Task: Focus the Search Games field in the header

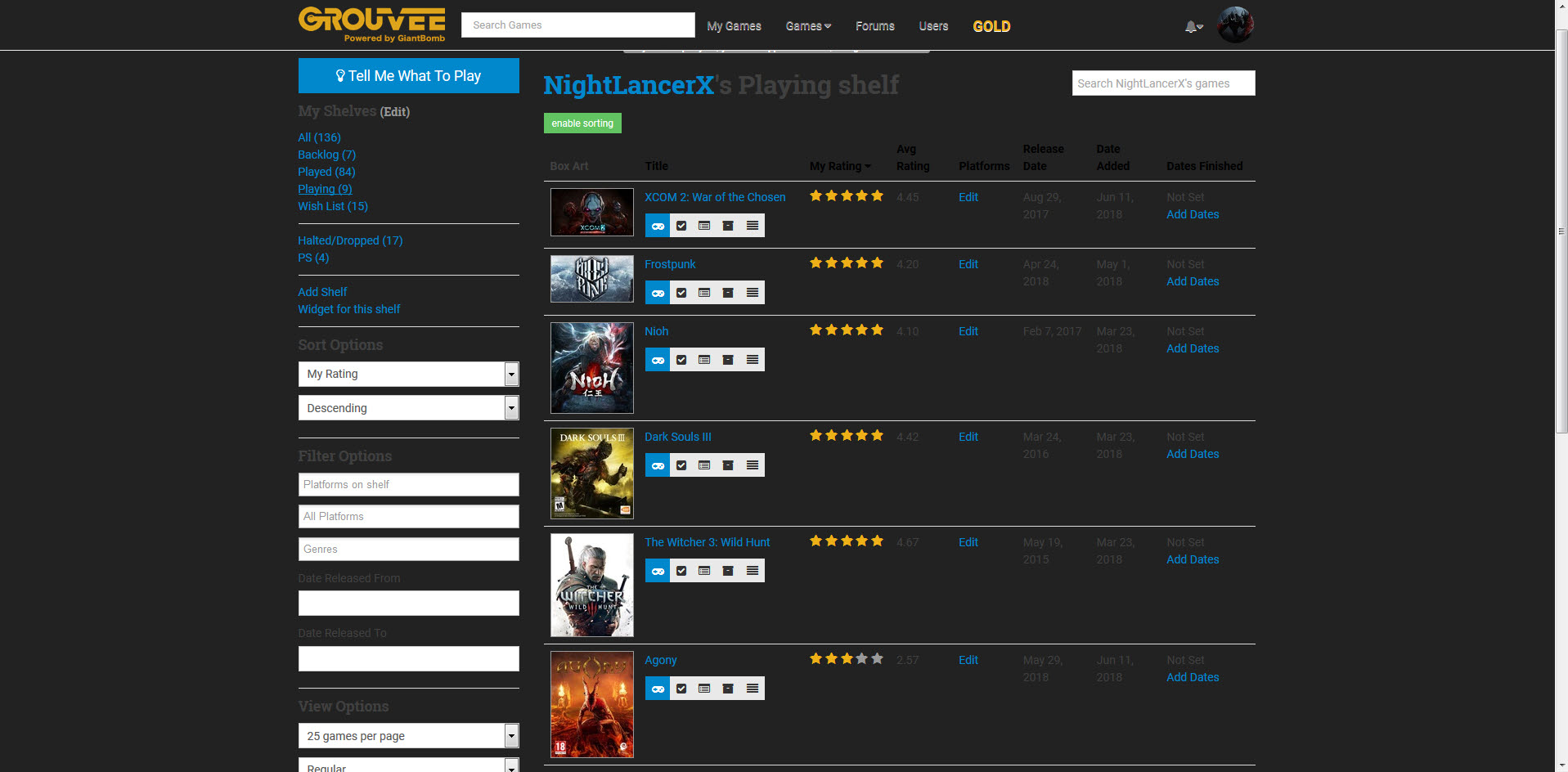Action: [578, 25]
